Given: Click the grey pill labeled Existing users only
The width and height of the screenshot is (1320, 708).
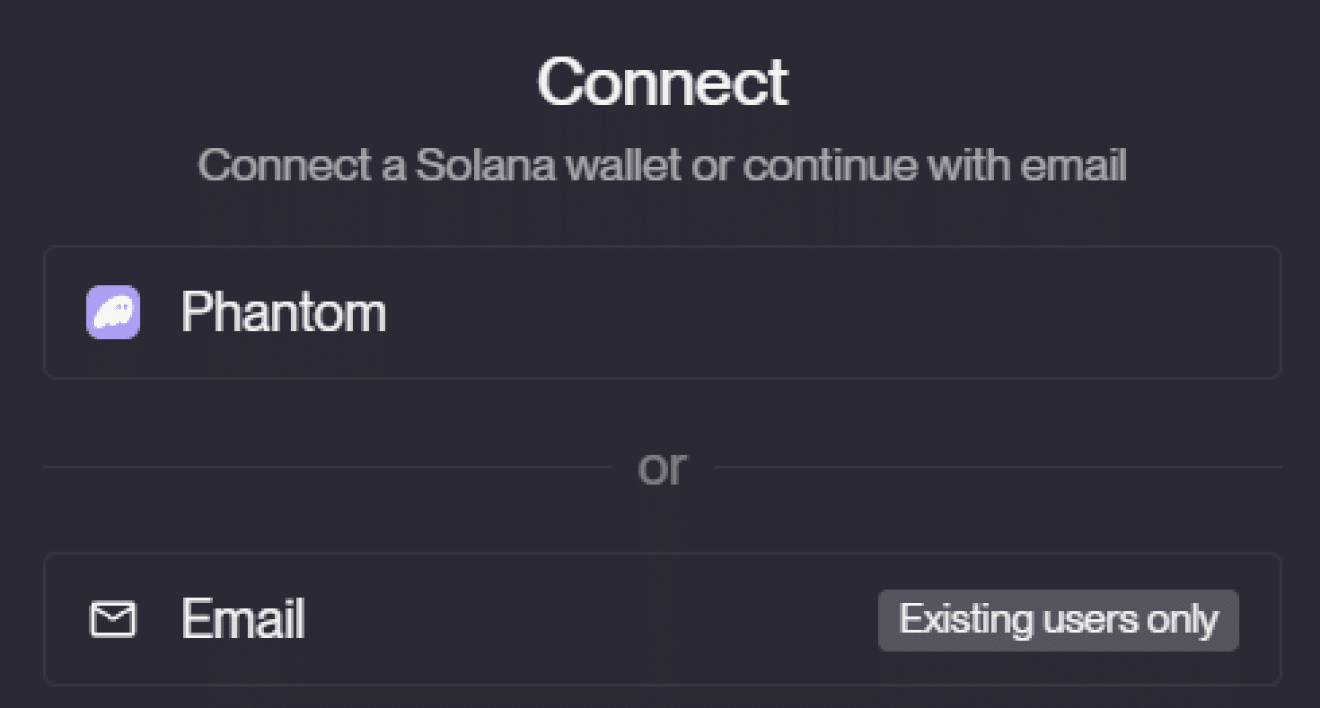Looking at the screenshot, I should [x=1058, y=619].
